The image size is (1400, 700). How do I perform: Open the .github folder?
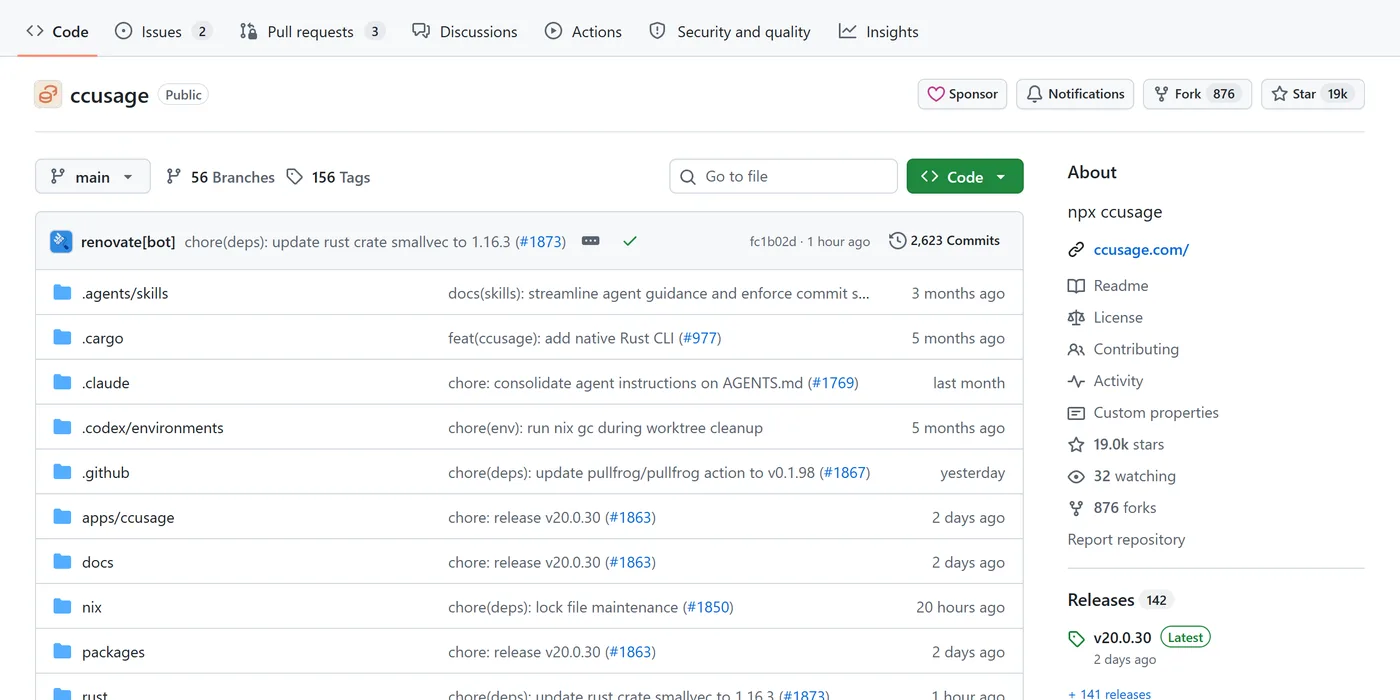tap(106, 473)
